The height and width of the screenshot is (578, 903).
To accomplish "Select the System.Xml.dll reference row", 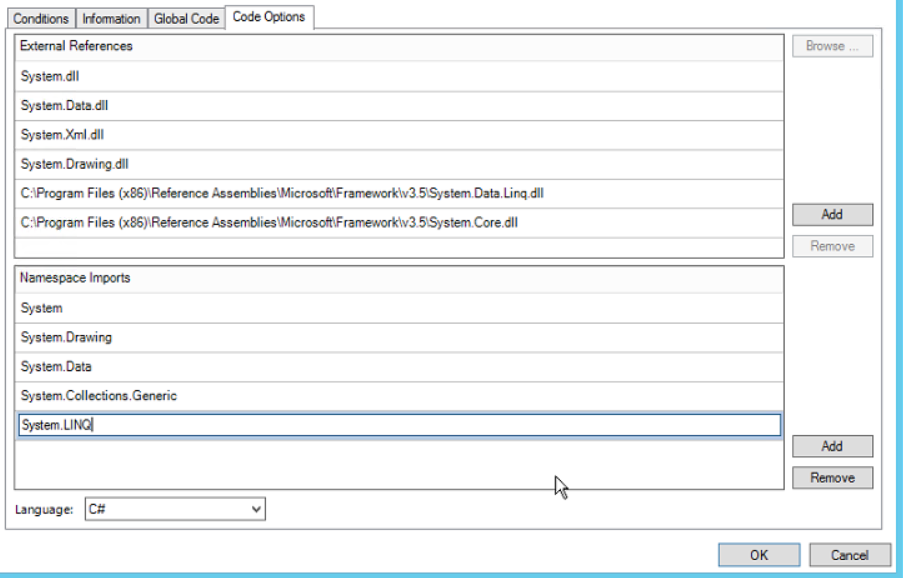I will (399, 135).
